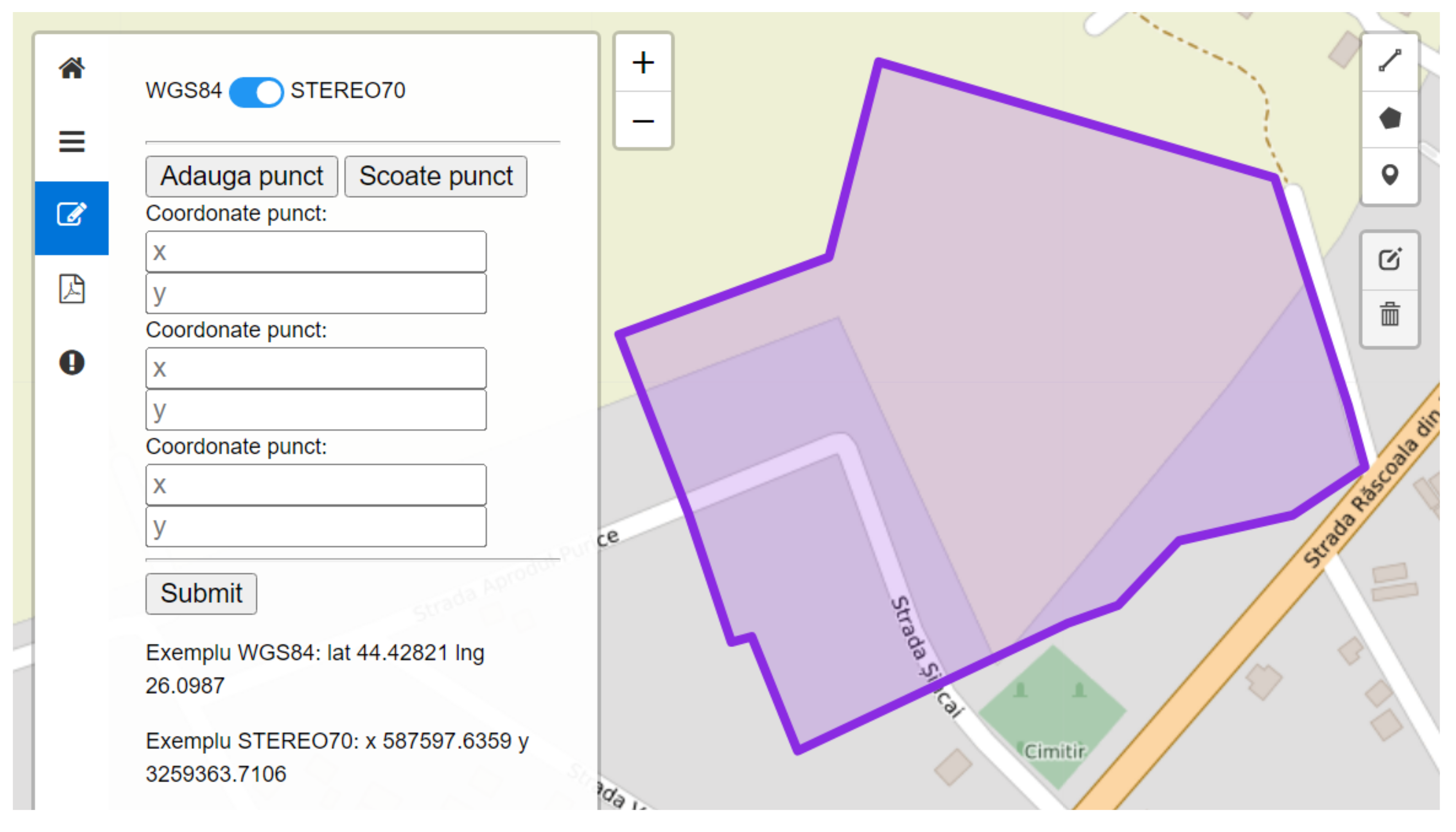Select the draw polygon tool
The height and width of the screenshot is (832, 1456).
pyautogui.click(x=1390, y=118)
